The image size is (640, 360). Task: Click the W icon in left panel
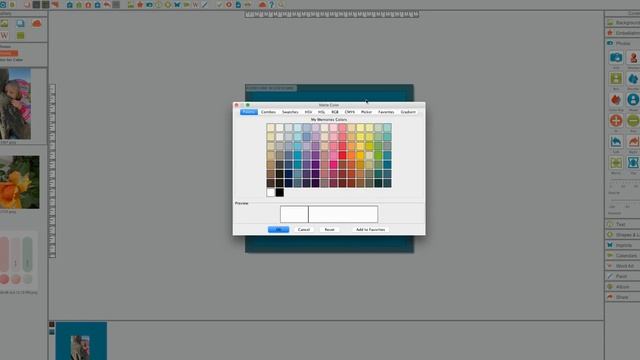click(x=4, y=36)
